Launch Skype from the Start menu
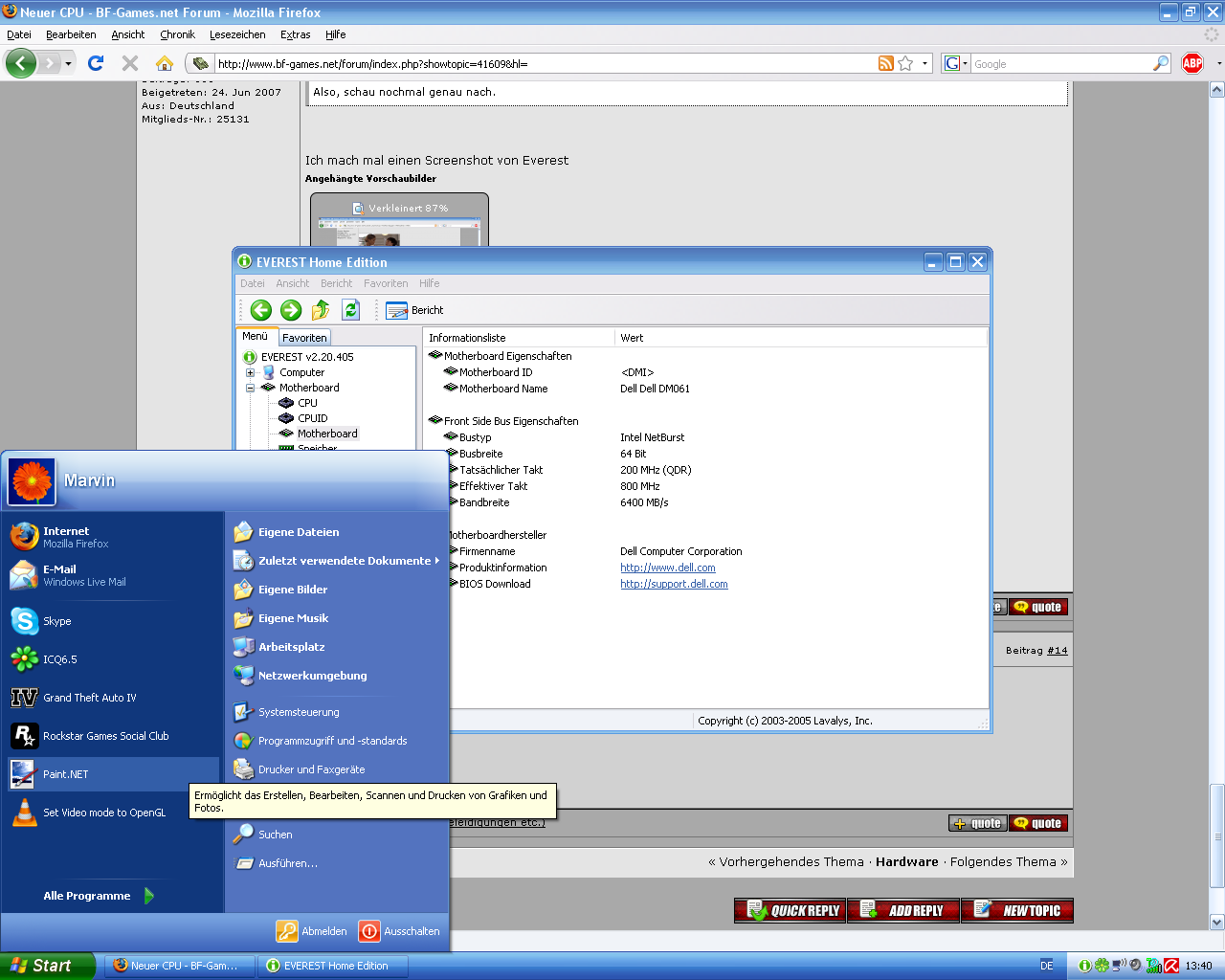This screenshot has height=980, width=1225. (112, 621)
